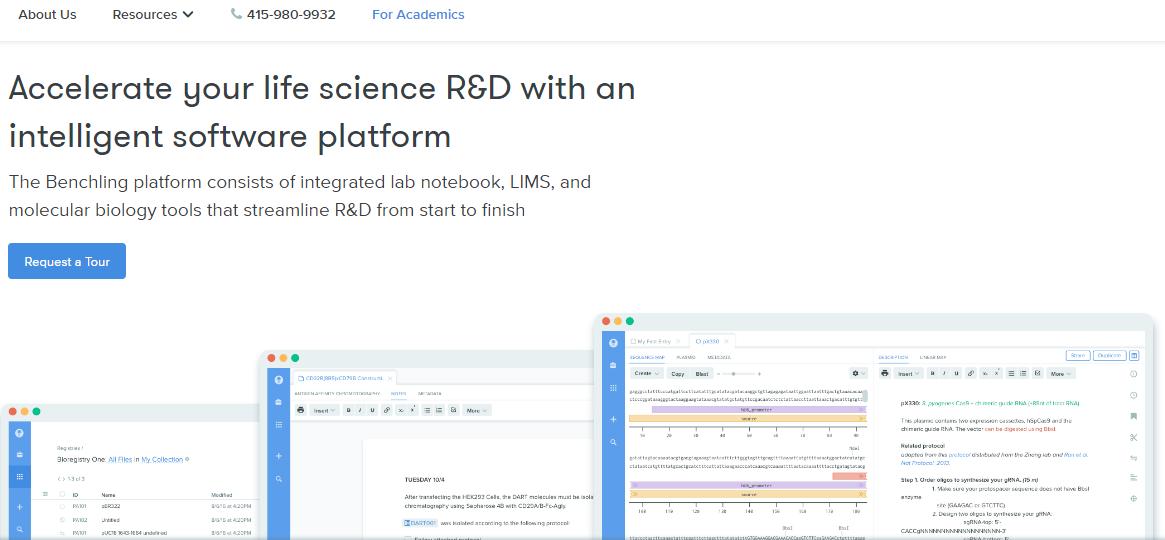Open the All Files link in registry window

coord(120,460)
